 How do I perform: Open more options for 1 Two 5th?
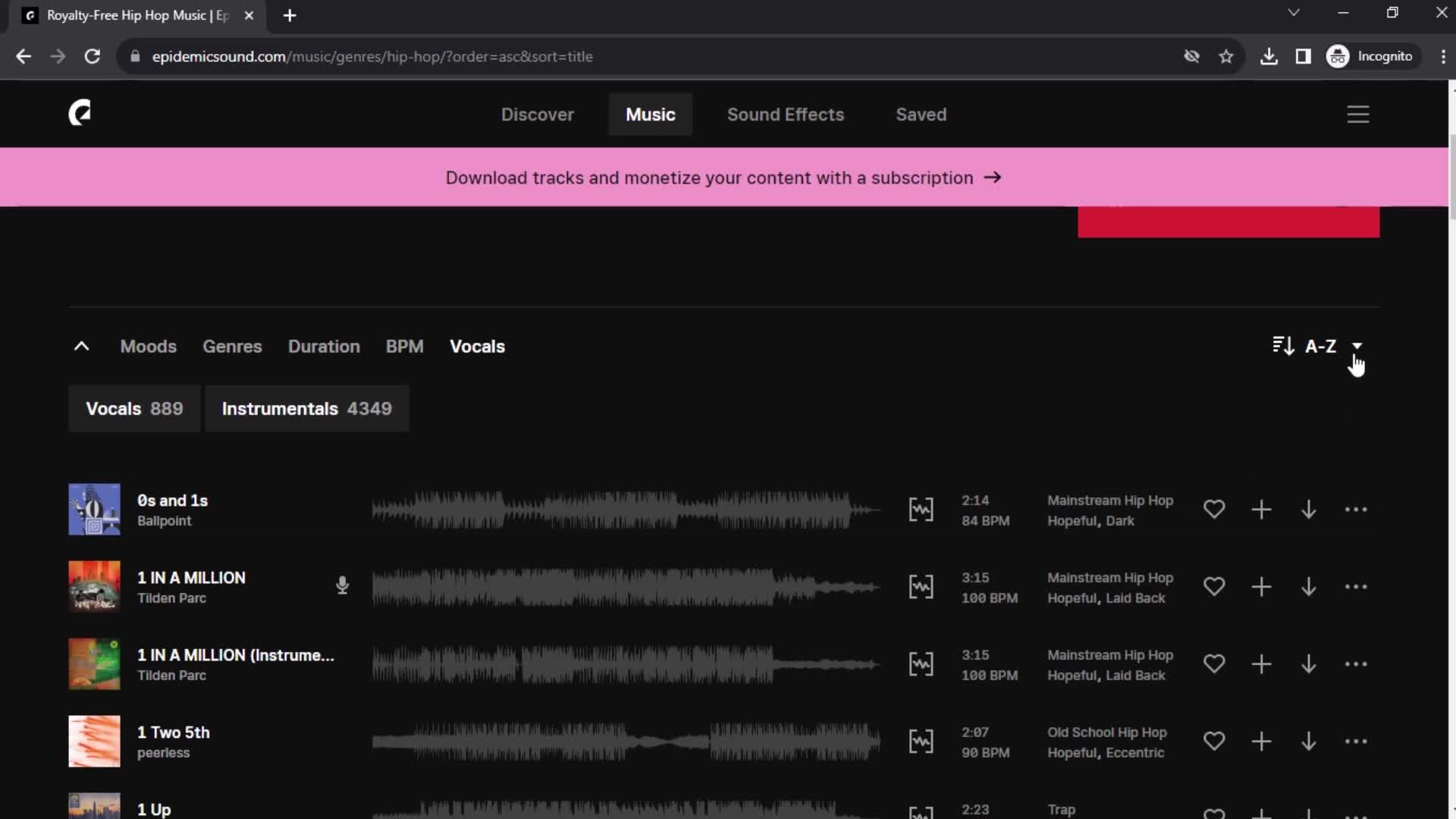(x=1356, y=742)
